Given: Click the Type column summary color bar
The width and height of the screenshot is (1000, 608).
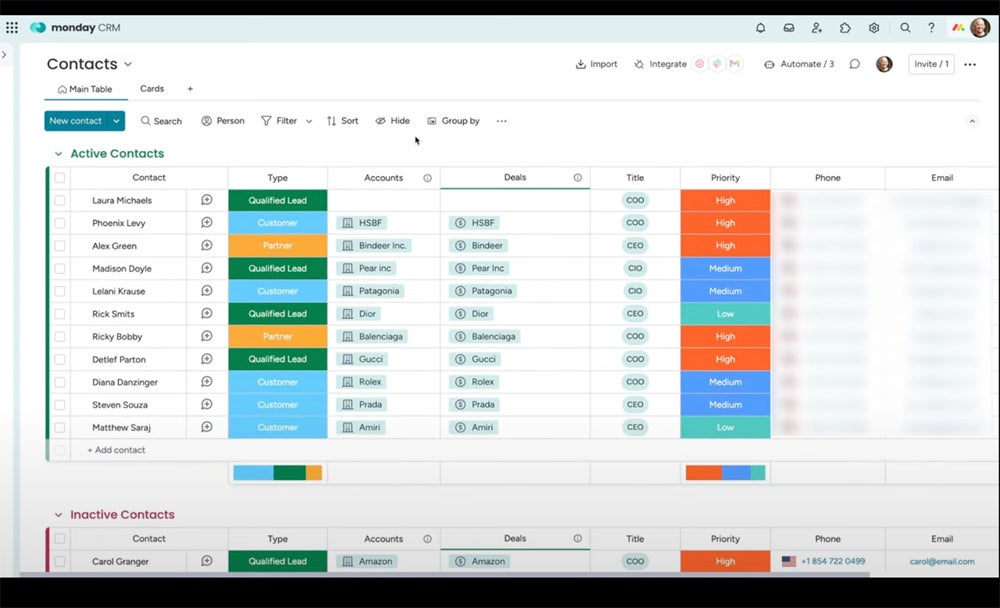Looking at the screenshot, I should click(x=277, y=473).
